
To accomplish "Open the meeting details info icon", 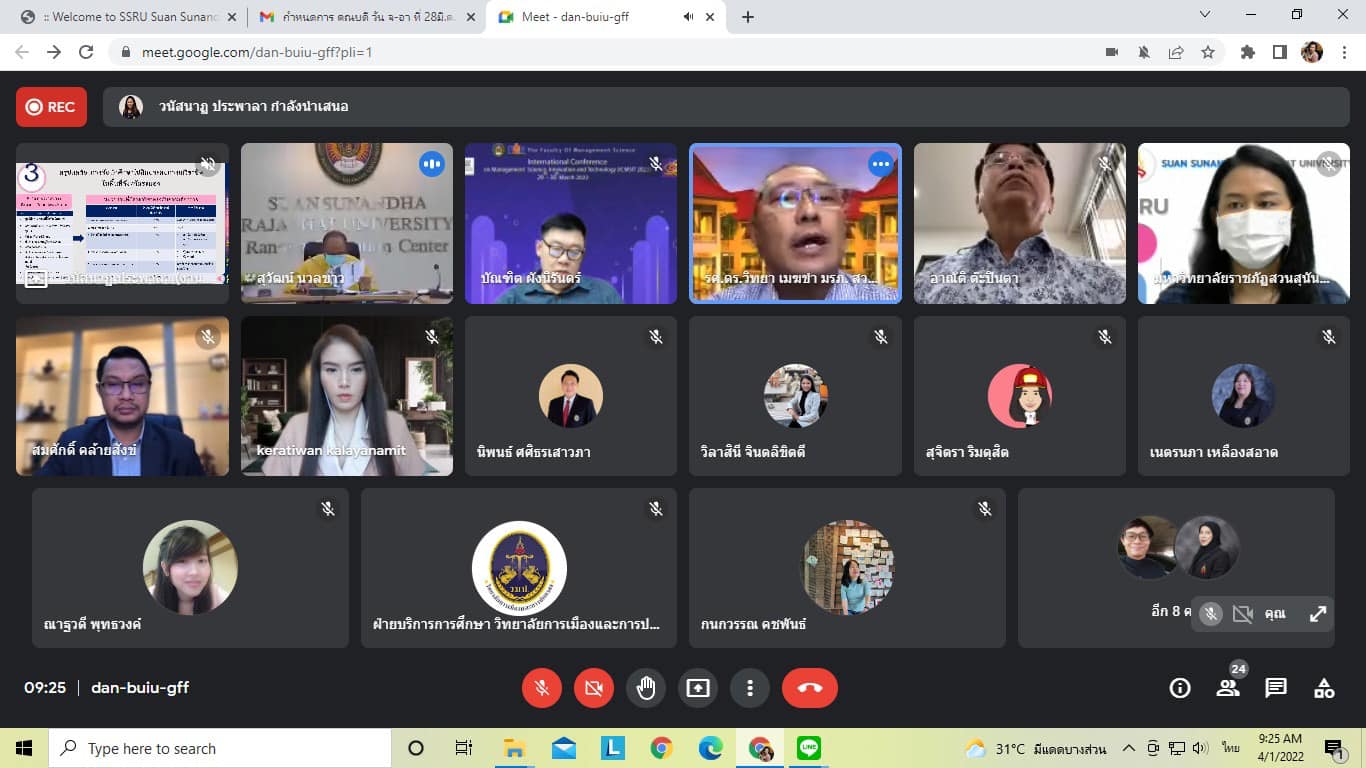I will tap(1180, 688).
